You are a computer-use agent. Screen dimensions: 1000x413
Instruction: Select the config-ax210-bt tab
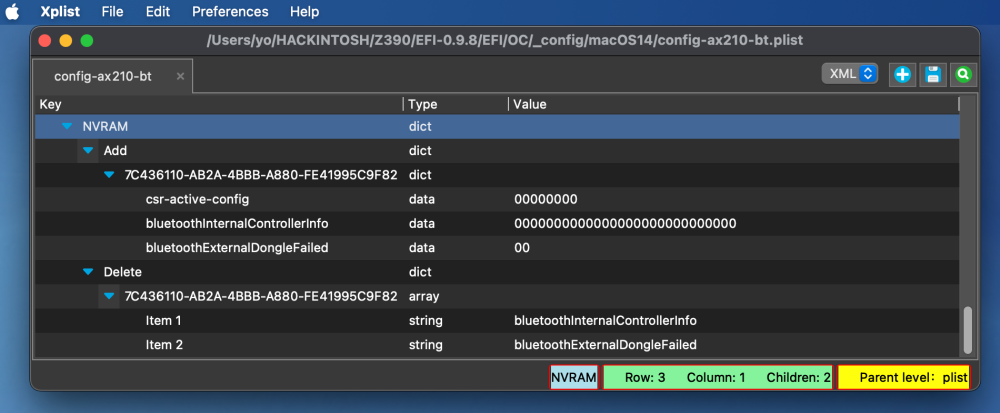click(112, 76)
